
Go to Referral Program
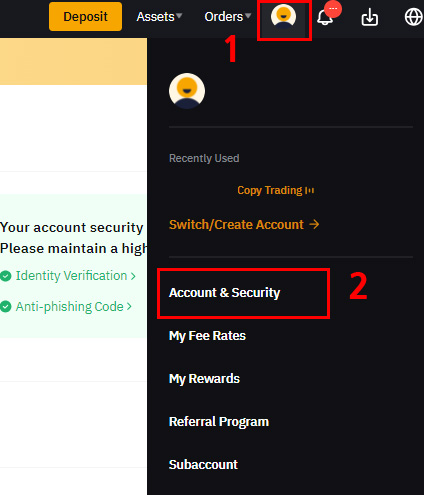[219, 422]
